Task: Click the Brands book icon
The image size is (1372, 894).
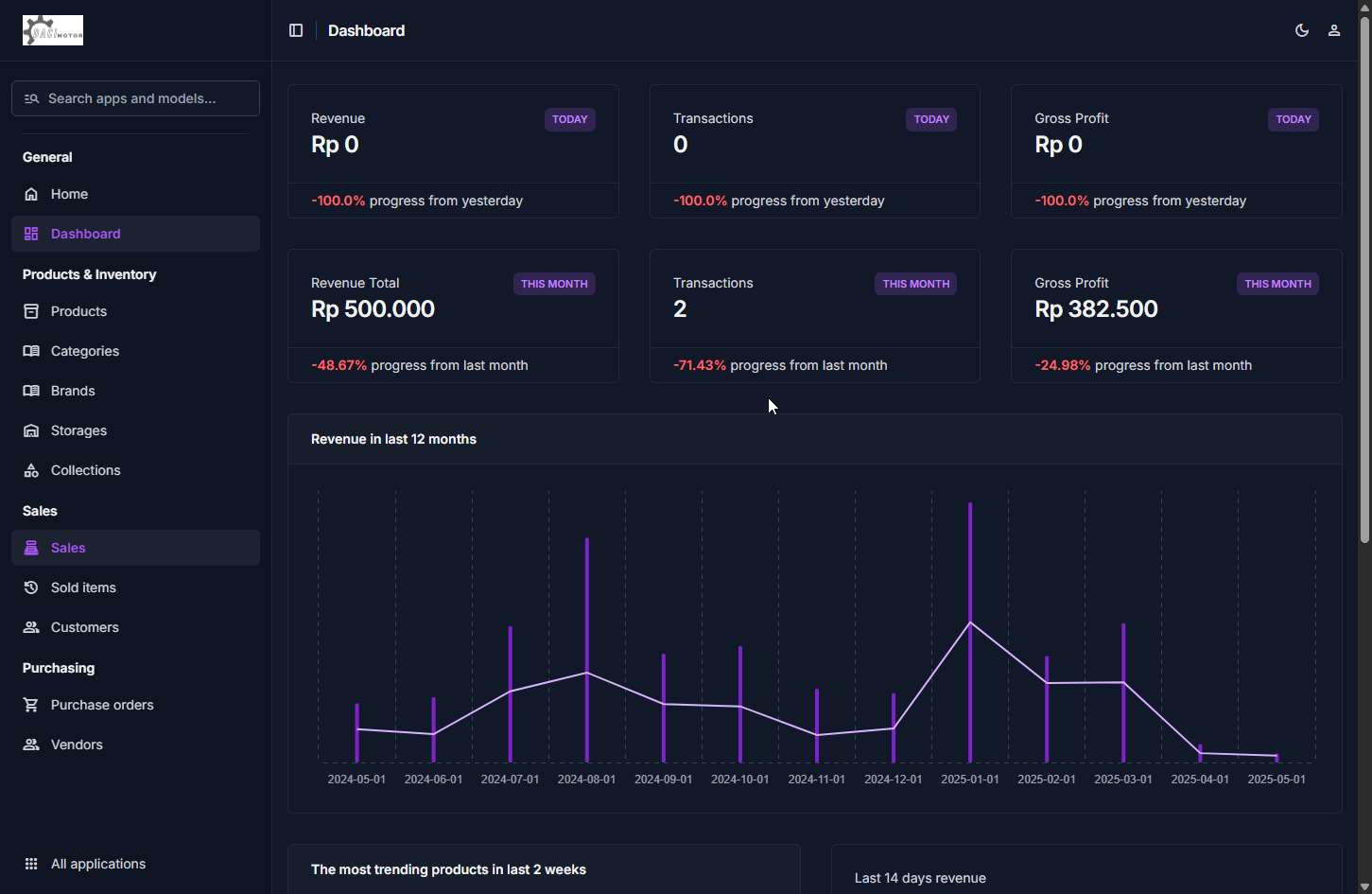Action: [31, 391]
